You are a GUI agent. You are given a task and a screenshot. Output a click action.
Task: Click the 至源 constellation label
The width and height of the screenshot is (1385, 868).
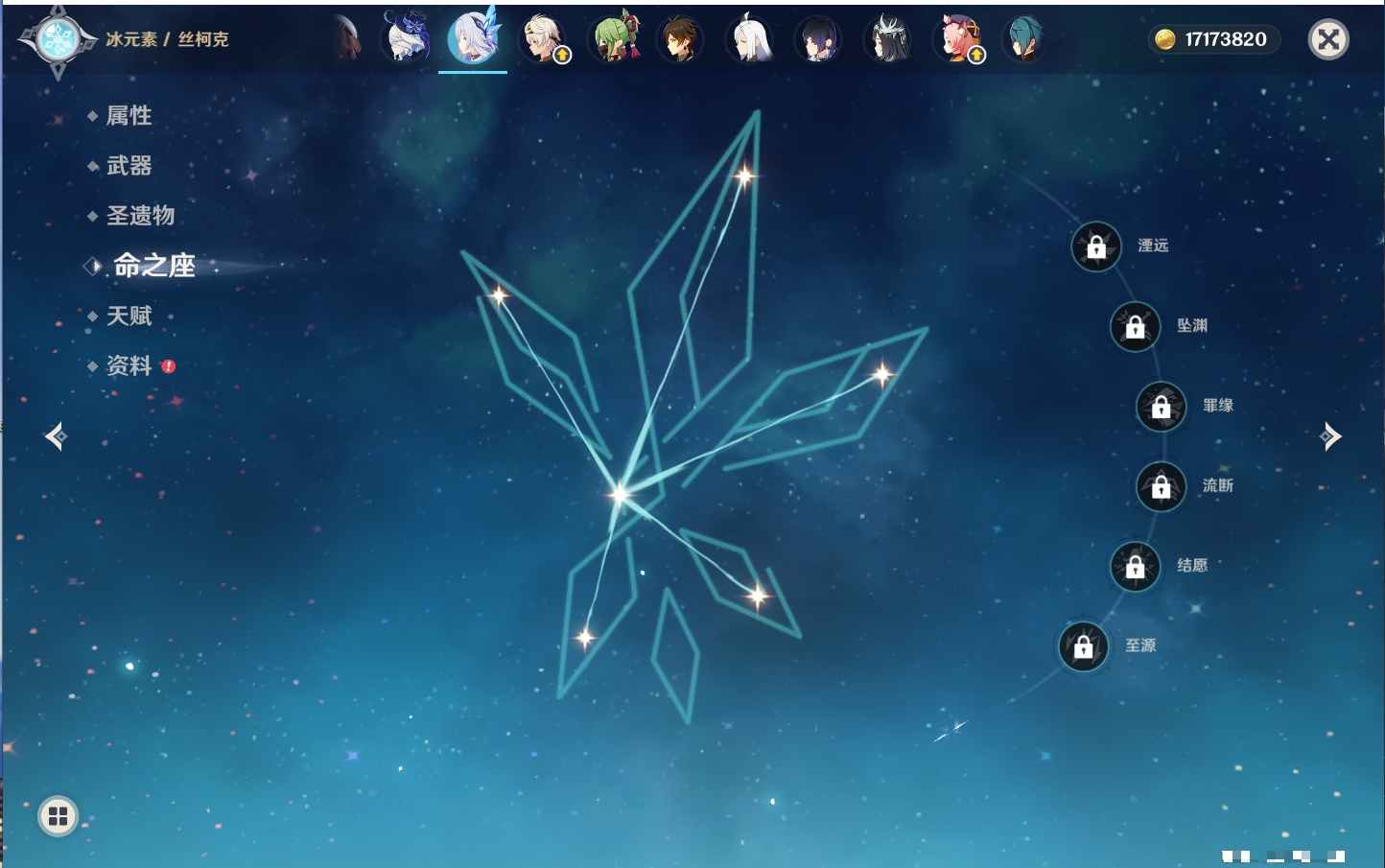(1140, 645)
